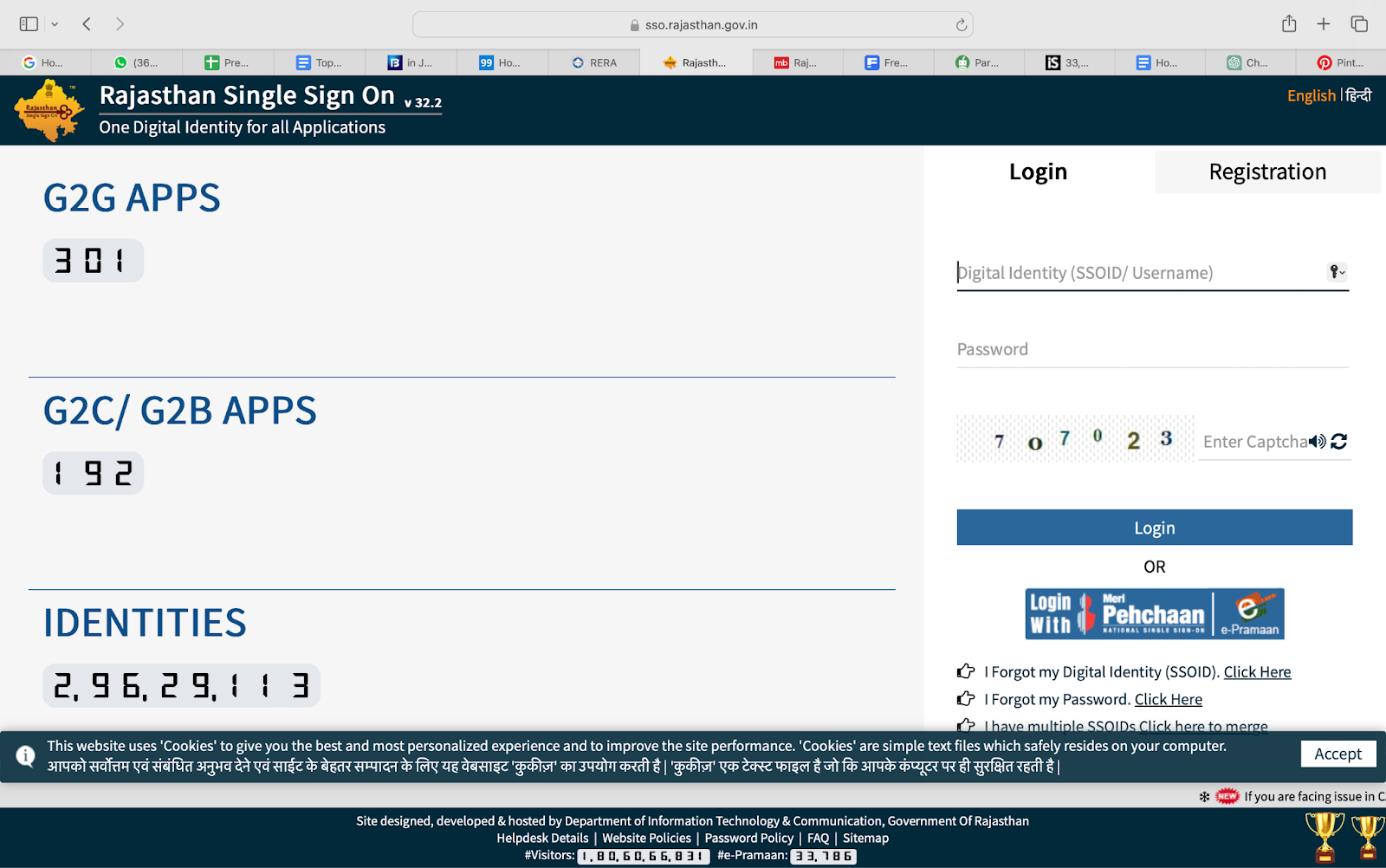Switch to the 'Pre...' tab
The image size is (1386, 868).
pos(228,62)
